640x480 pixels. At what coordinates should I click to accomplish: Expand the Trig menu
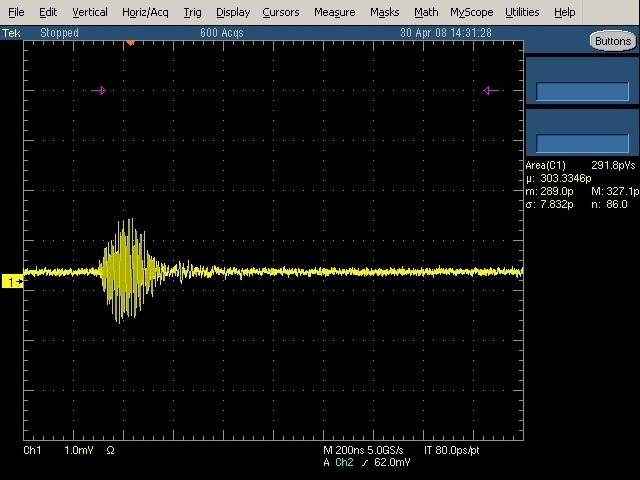192,12
